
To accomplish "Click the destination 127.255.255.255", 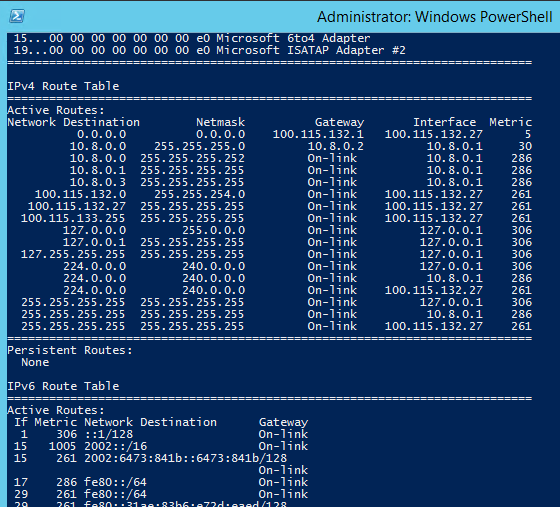I will coord(73,255).
